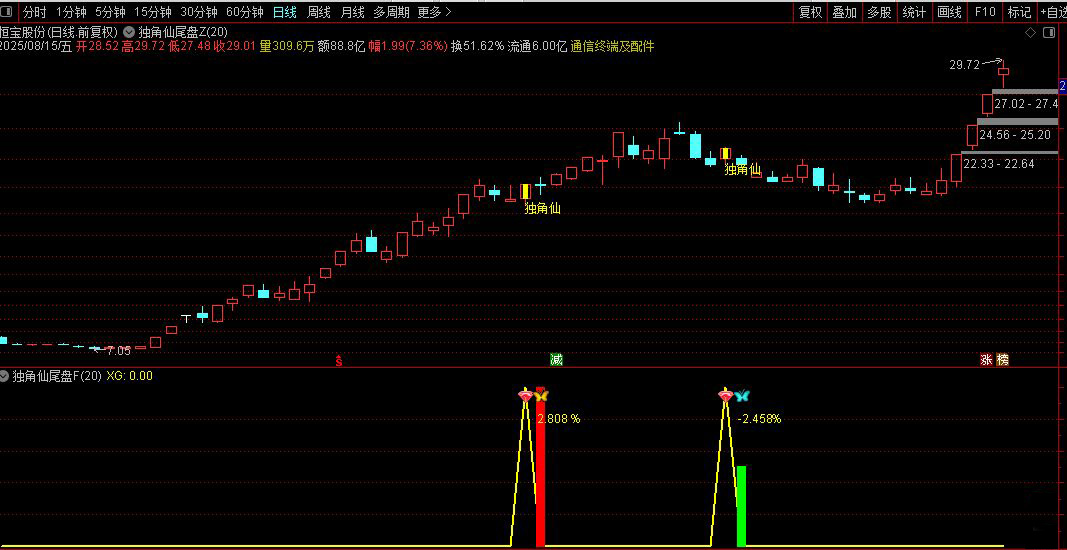The height and width of the screenshot is (550, 1067).
Task: Click the 榜 marker icon
Action: [1002, 360]
